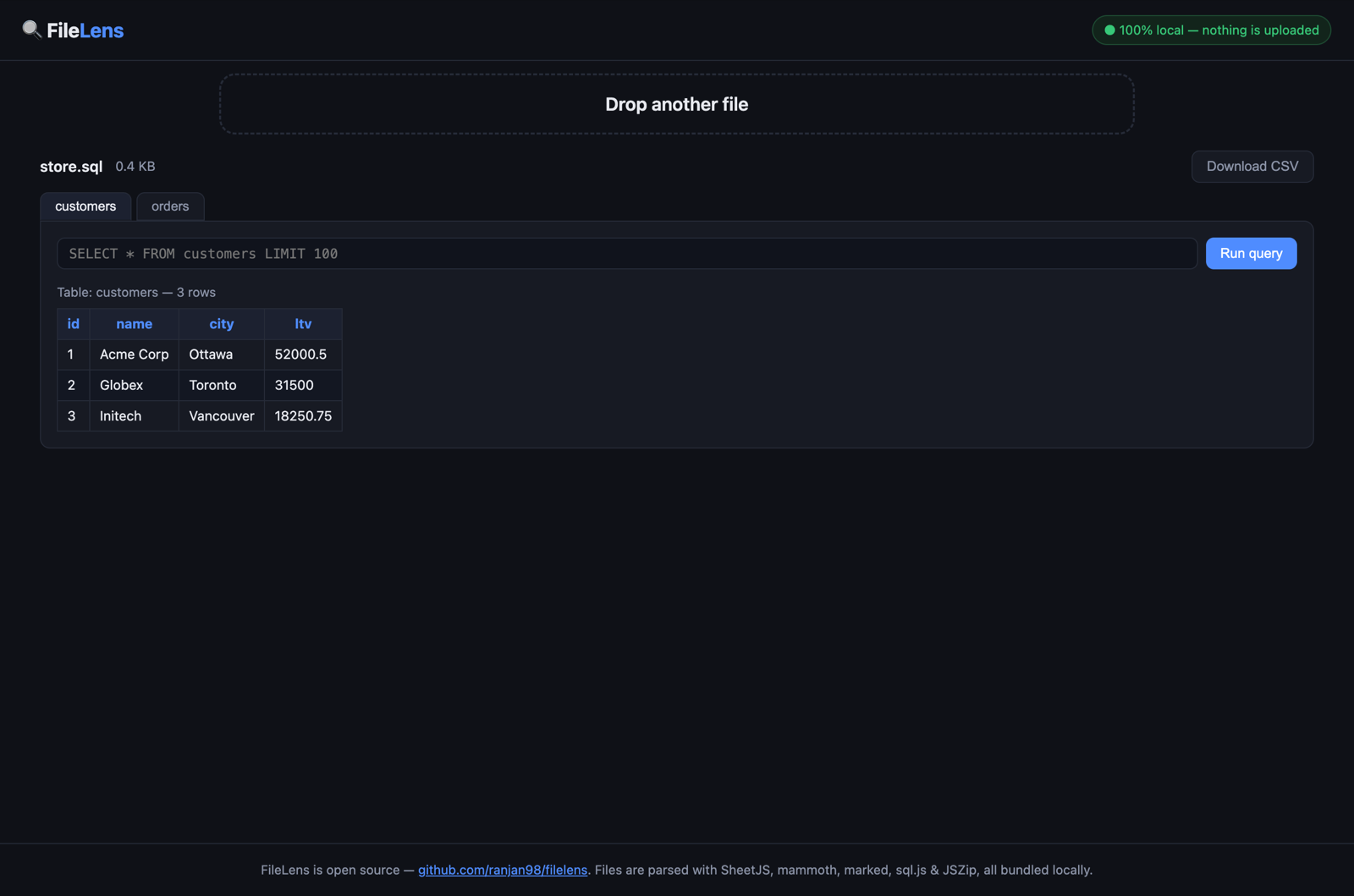Select the 'Globex' cell

134,385
